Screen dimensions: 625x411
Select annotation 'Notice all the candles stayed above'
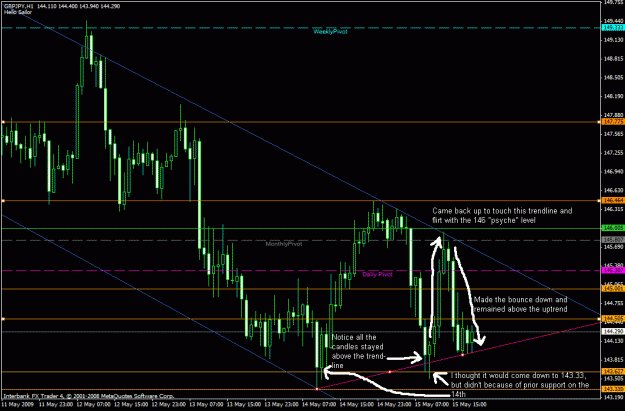point(358,351)
